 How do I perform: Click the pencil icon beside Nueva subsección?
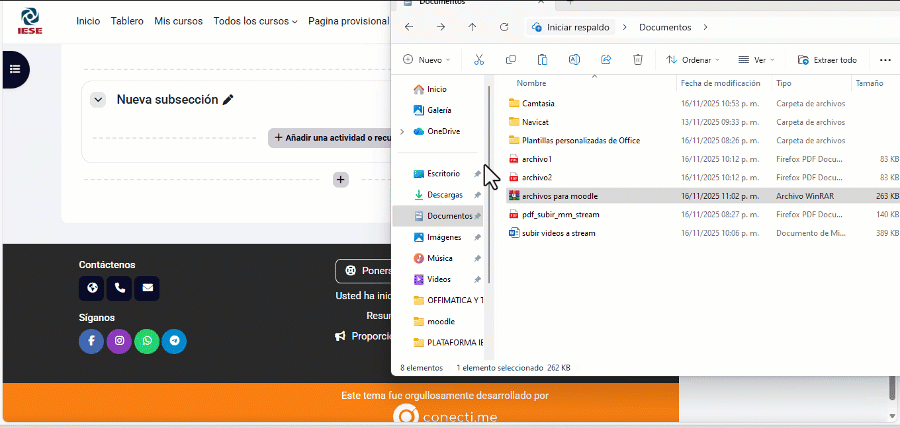point(228,100)
